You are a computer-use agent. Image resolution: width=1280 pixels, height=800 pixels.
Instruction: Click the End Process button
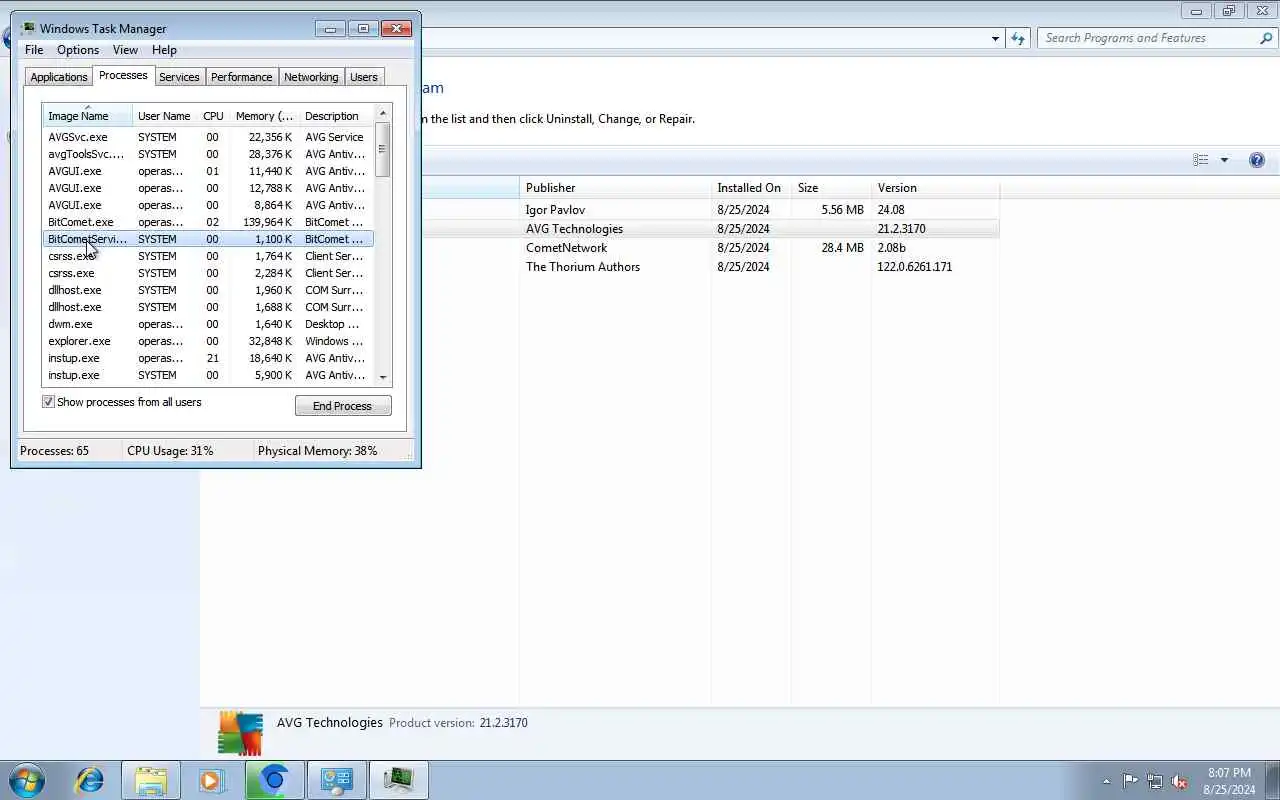click(x=343, y=406)
